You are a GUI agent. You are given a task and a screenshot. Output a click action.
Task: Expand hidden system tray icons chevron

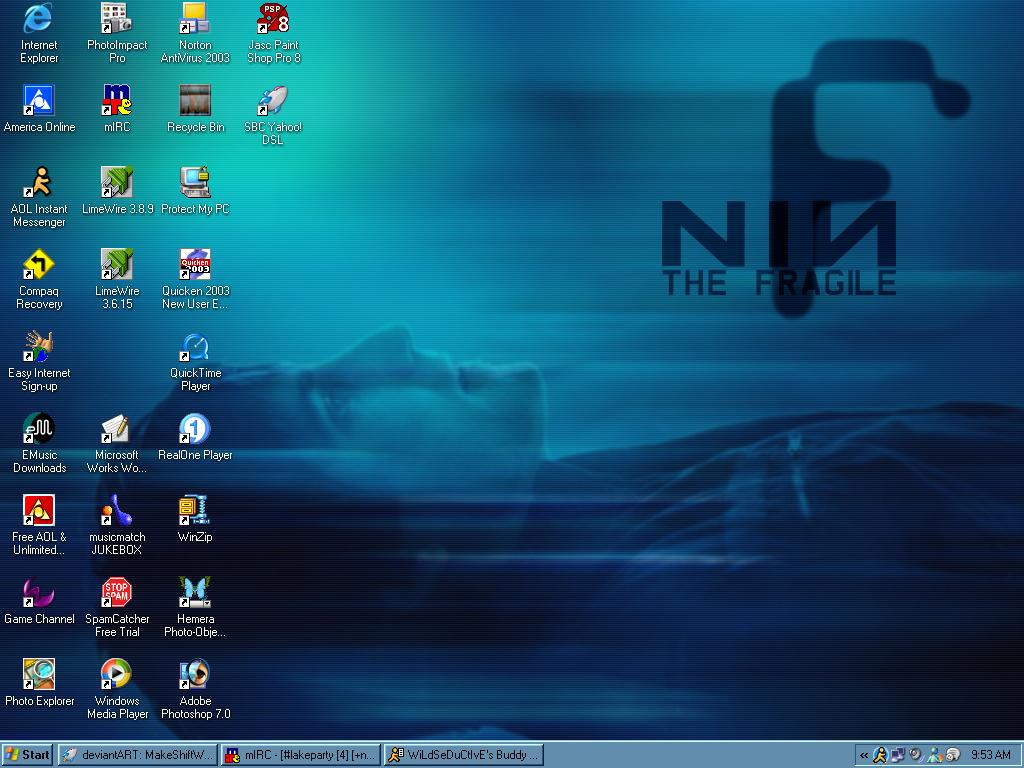864,756
